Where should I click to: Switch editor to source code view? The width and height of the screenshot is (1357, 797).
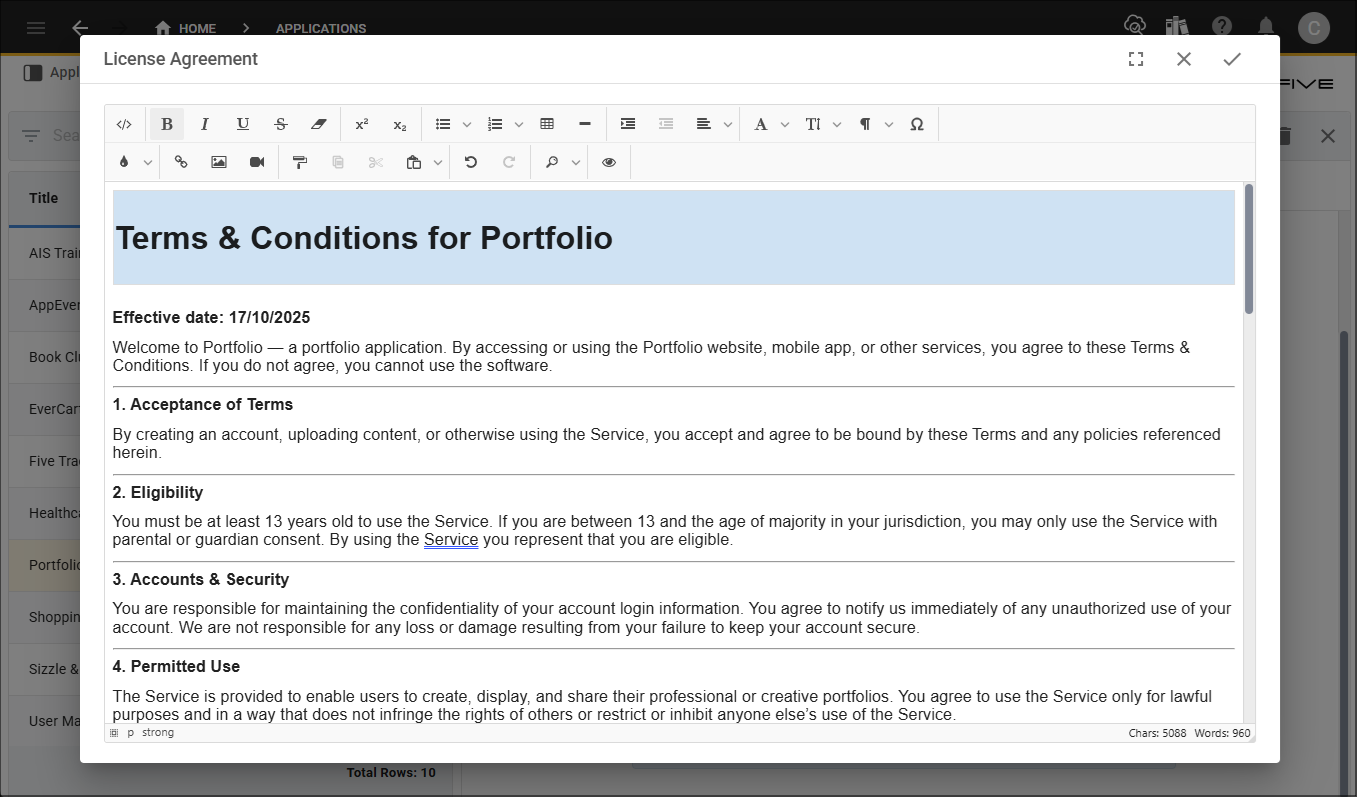(124, 124)
